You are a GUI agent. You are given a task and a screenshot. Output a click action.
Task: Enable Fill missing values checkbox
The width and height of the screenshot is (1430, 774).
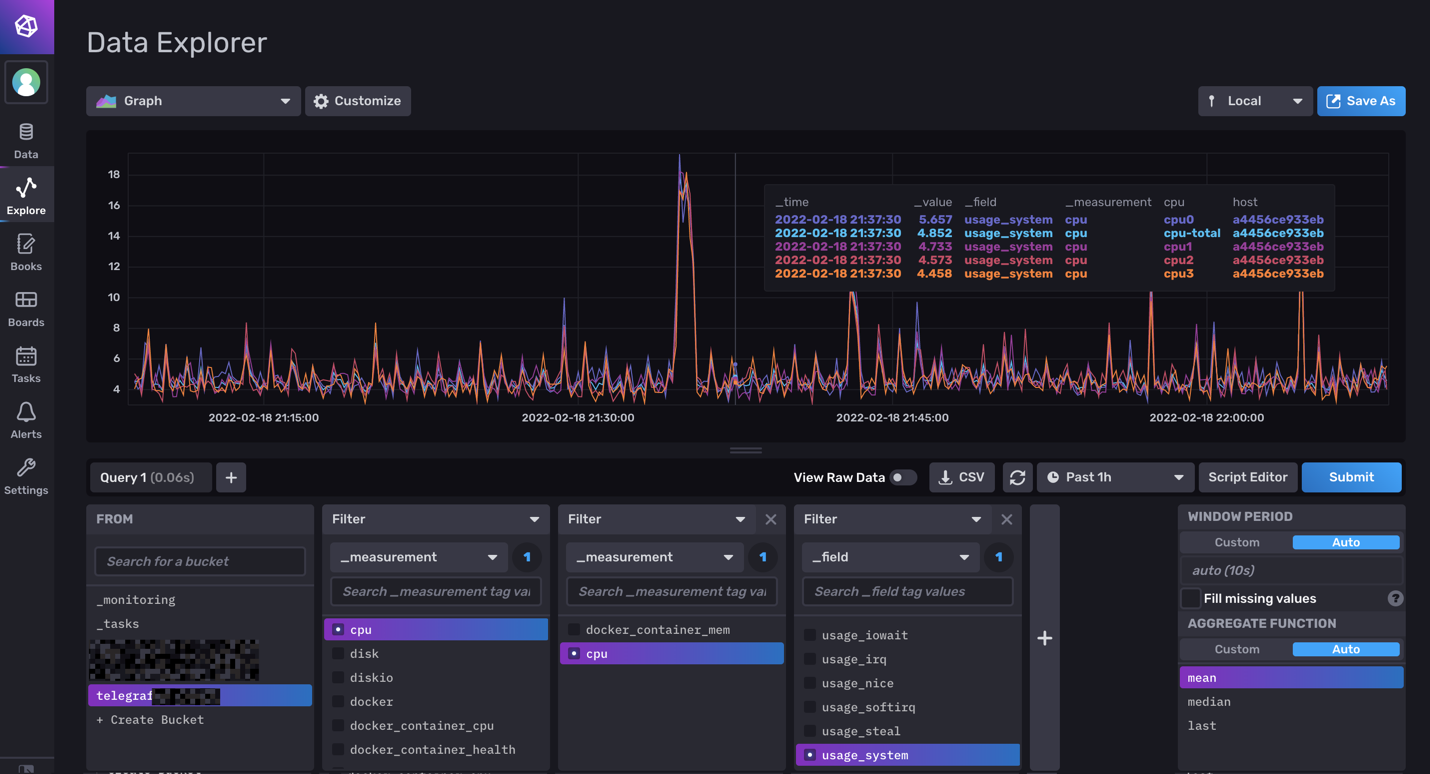[x=1190, y=599]
